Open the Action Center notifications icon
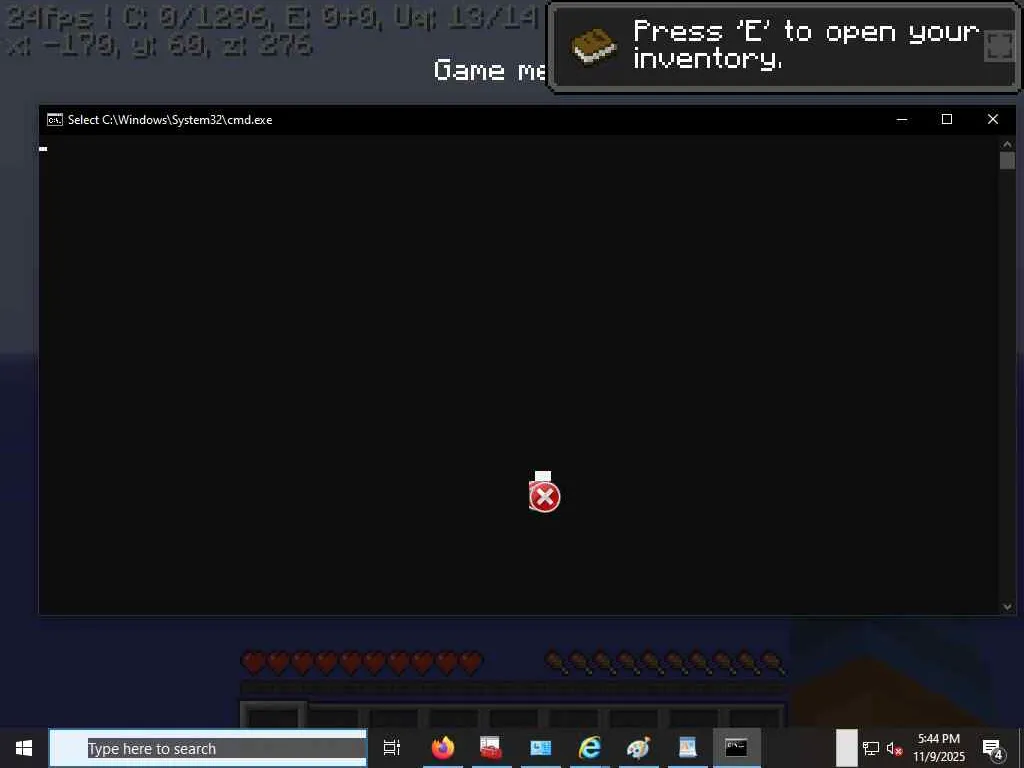Screen dimensions: 1024x768 [x=992, y=748]
